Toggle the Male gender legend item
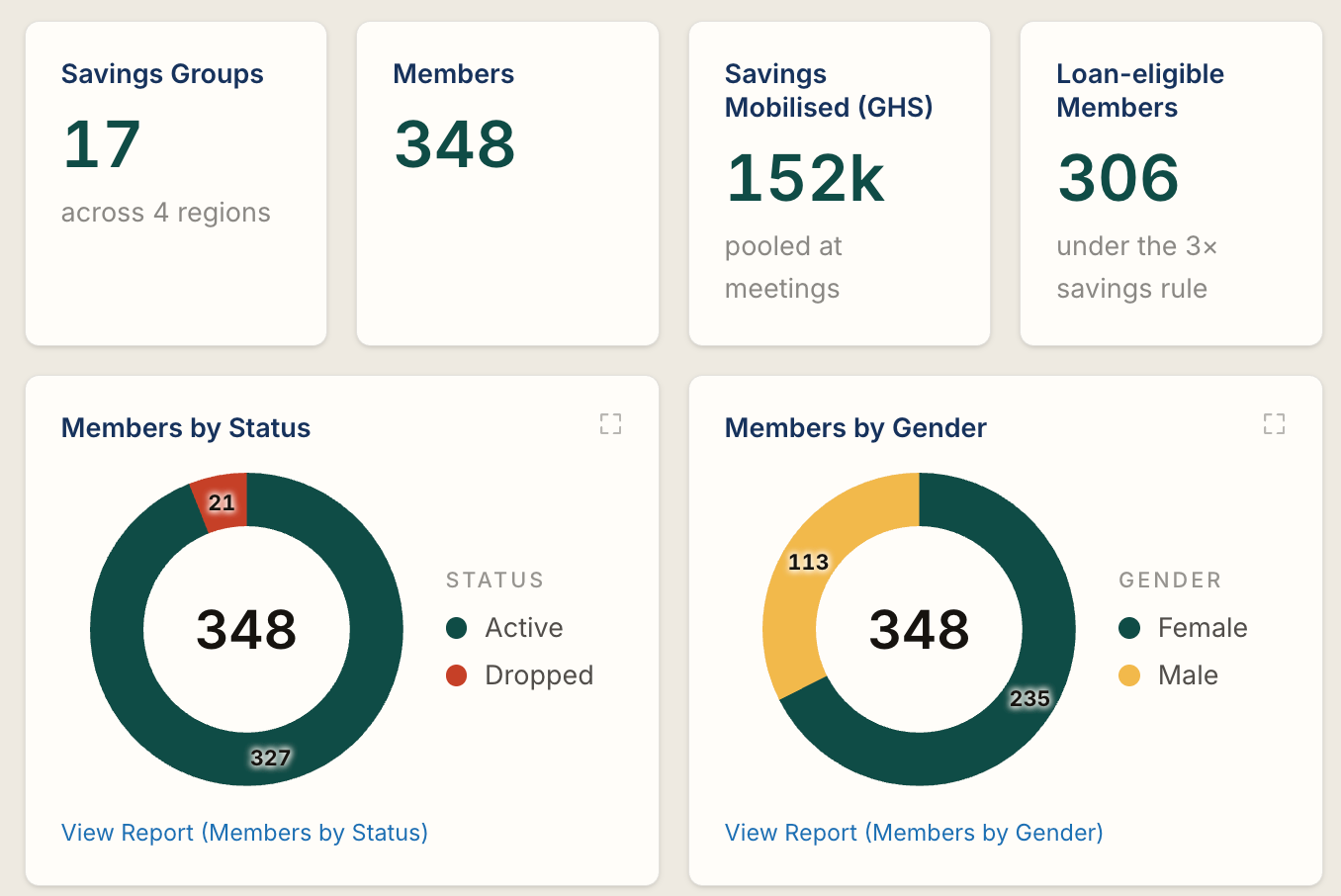The height and width of the screenshot is (896, 1341). pyautogui.click(x=1168, y=675)
